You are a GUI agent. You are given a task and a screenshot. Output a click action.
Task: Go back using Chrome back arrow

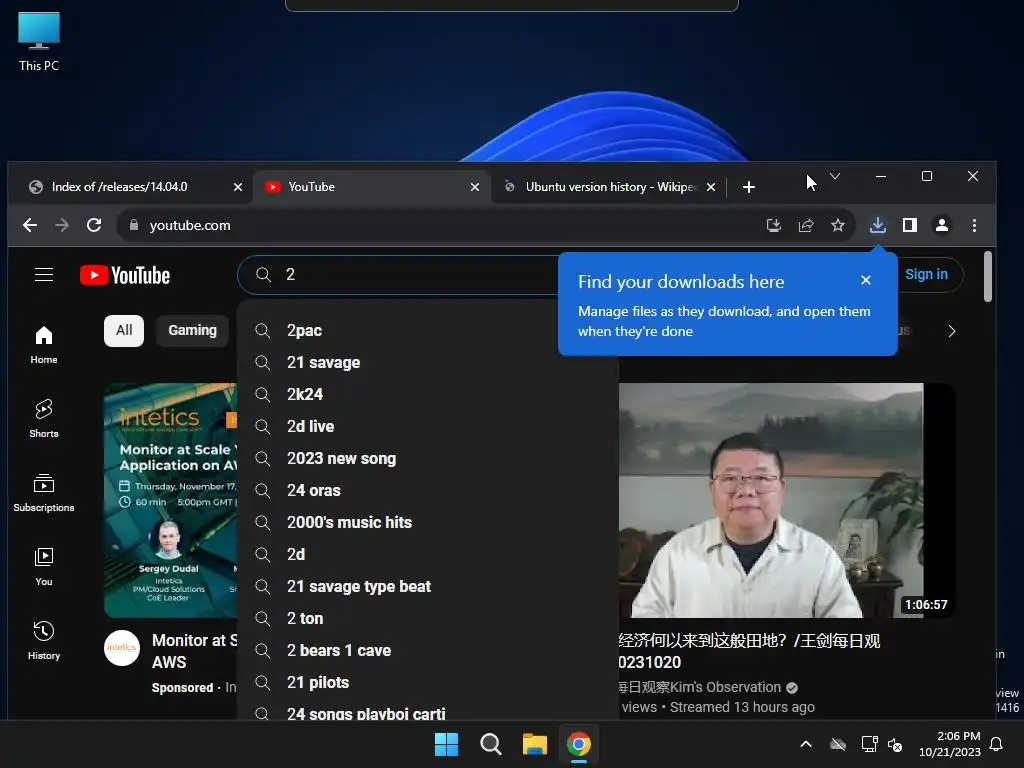pyautogui.click(x=29, y=225)
